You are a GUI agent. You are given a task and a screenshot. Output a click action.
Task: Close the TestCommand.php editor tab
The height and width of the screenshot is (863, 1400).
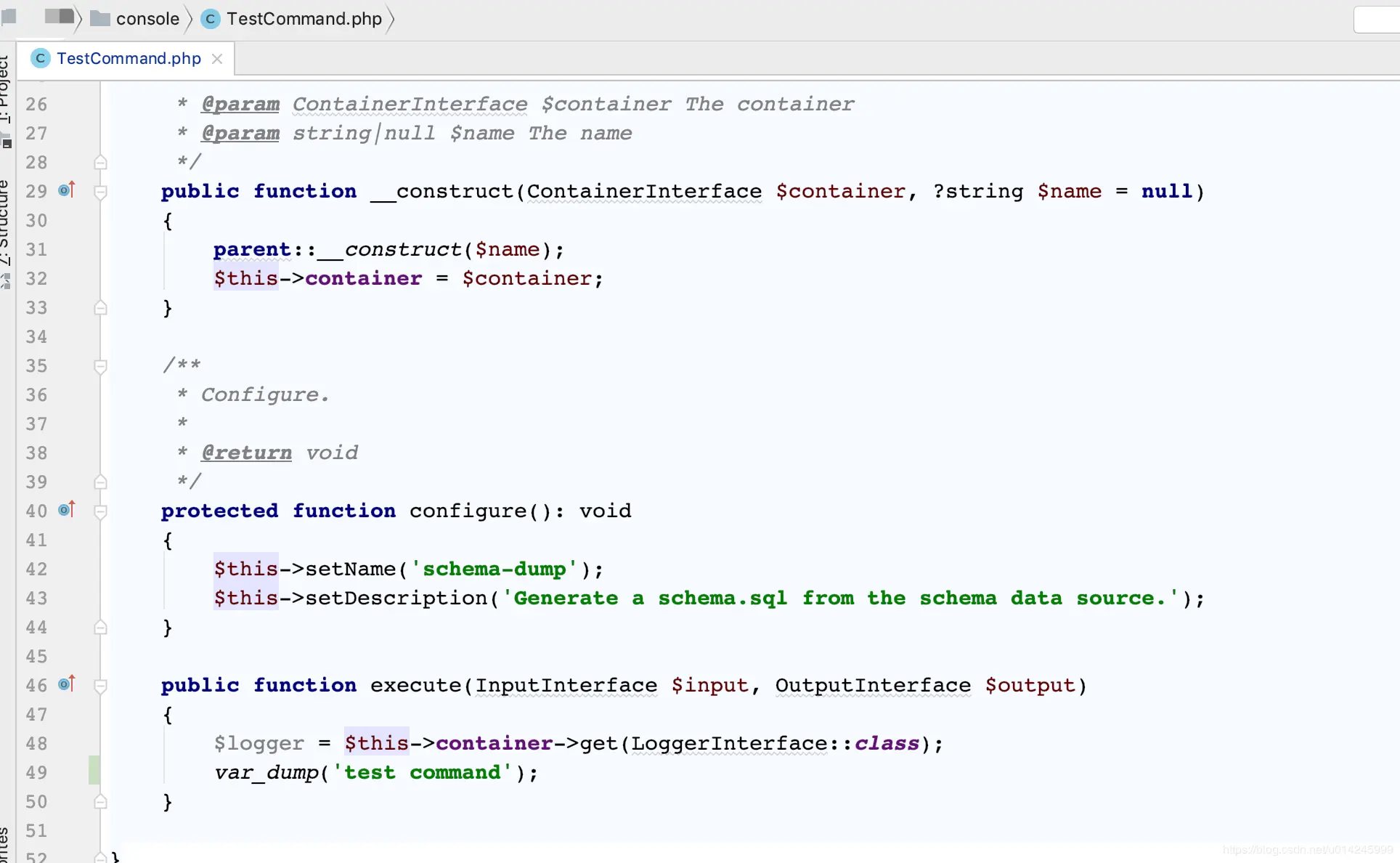click(x=217, y=59)
